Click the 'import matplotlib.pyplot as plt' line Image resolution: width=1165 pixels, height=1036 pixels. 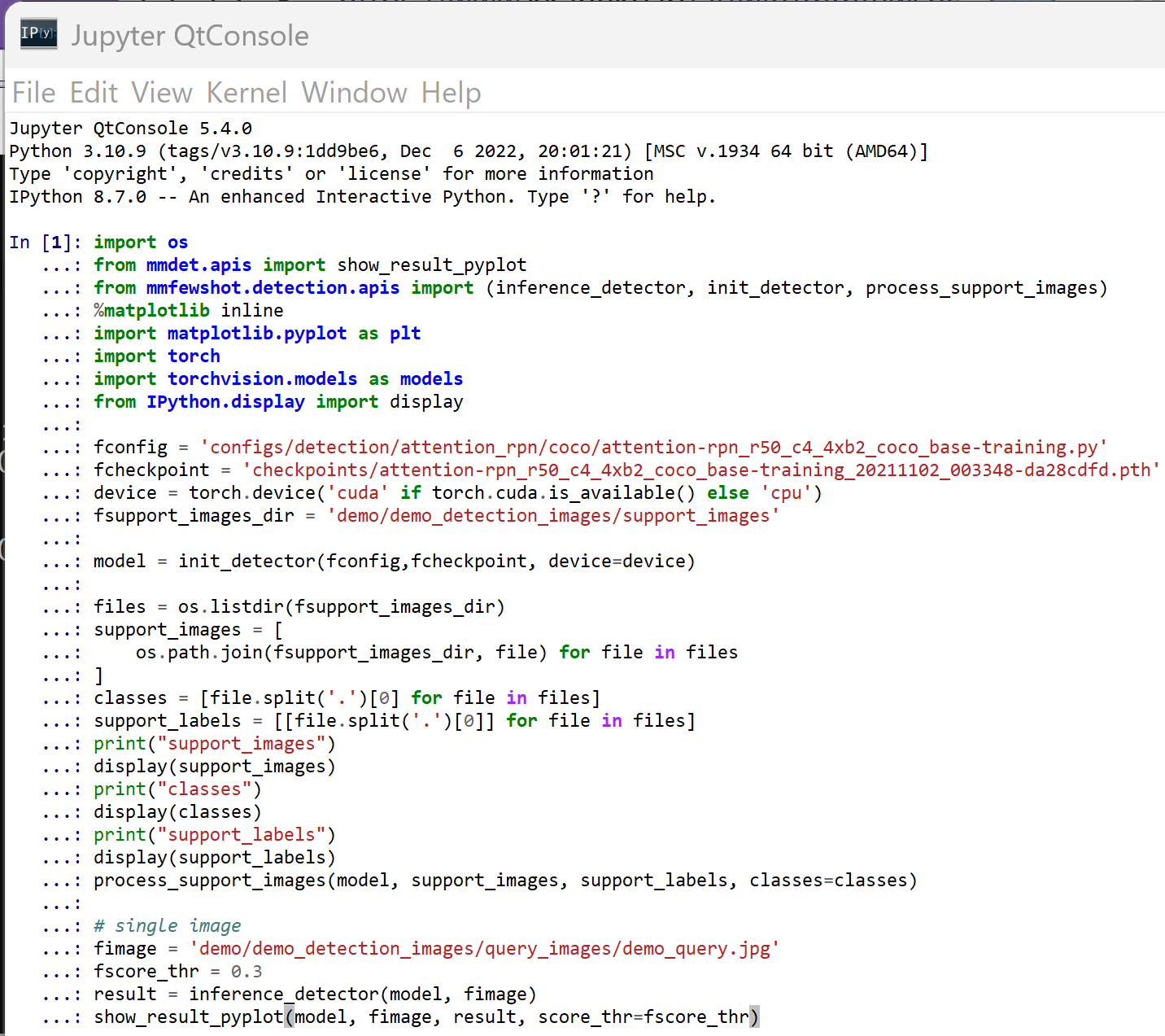tap(257, 334)
